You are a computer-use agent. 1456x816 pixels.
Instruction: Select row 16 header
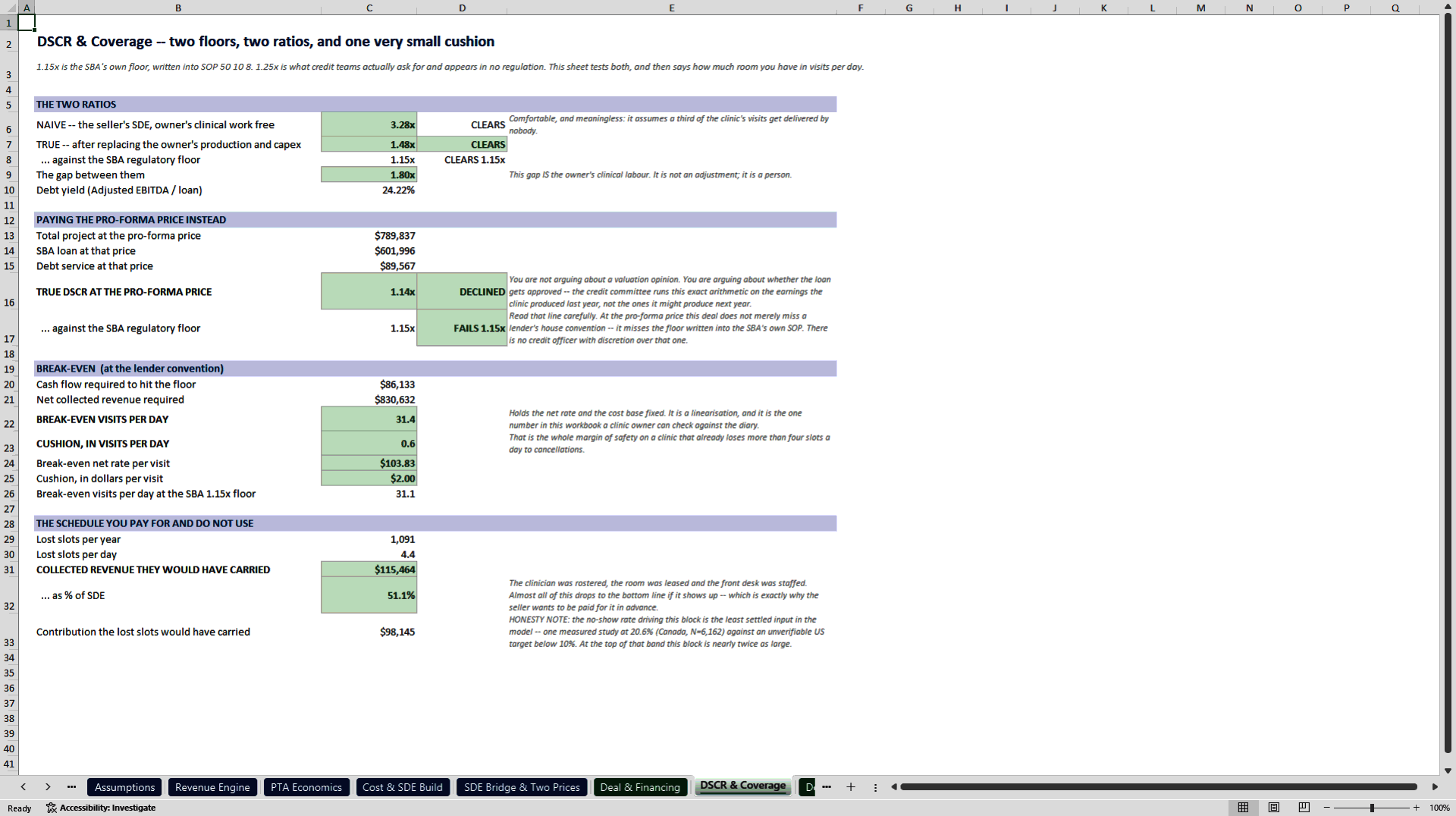click(x=9, y=291)
